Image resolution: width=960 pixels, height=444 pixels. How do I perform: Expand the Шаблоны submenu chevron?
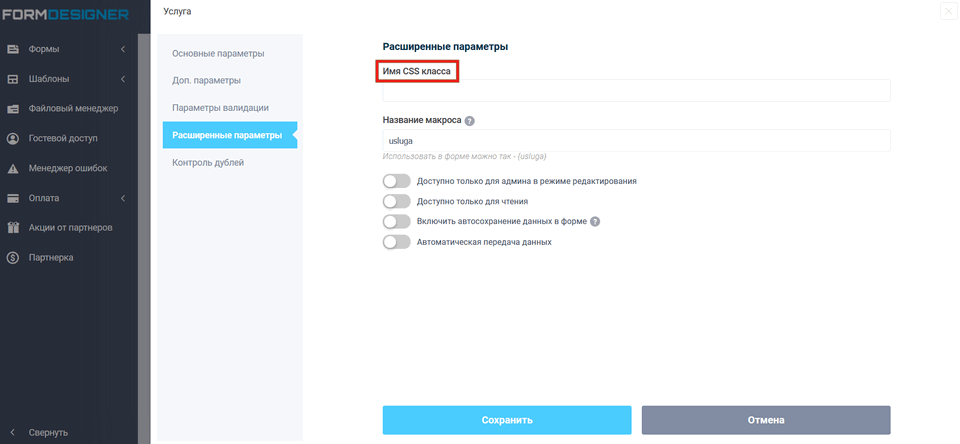[x=123, y=79]
